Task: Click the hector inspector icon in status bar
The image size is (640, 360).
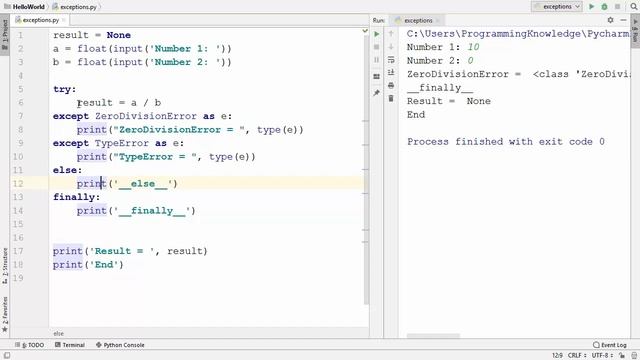Action: (x=634, y=356)
